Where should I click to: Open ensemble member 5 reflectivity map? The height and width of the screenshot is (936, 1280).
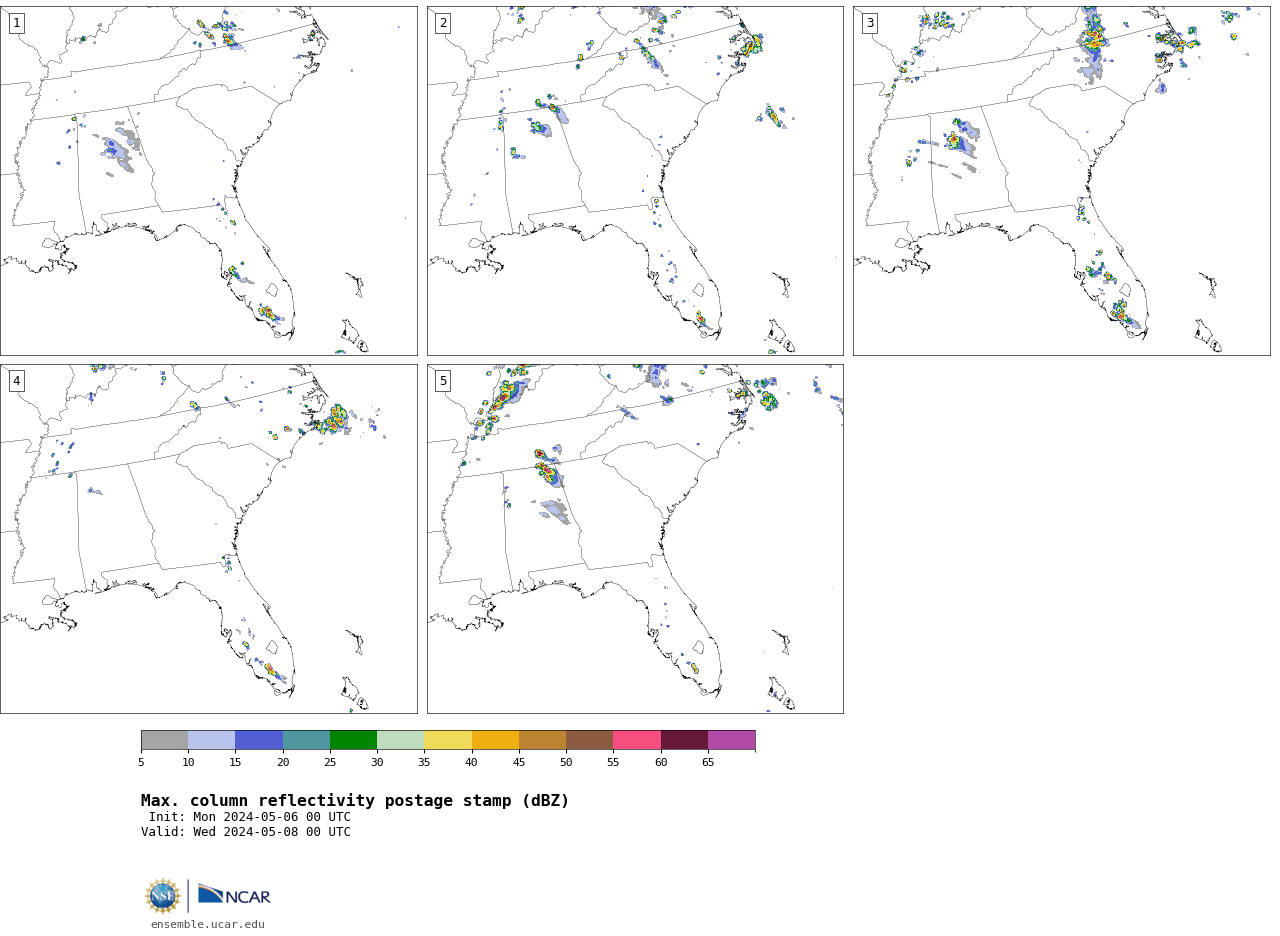pyautogui.click(x=635, y=539)
